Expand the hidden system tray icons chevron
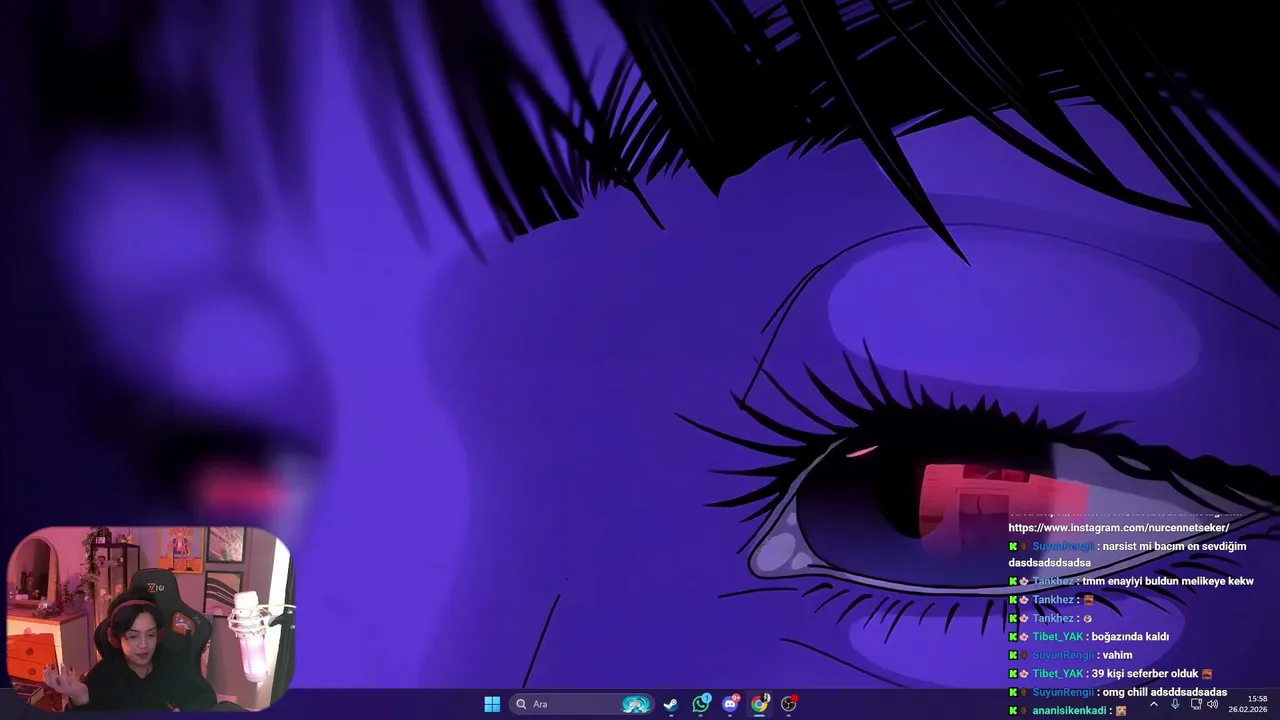The image size is (1280, 720). [1153, 704]
